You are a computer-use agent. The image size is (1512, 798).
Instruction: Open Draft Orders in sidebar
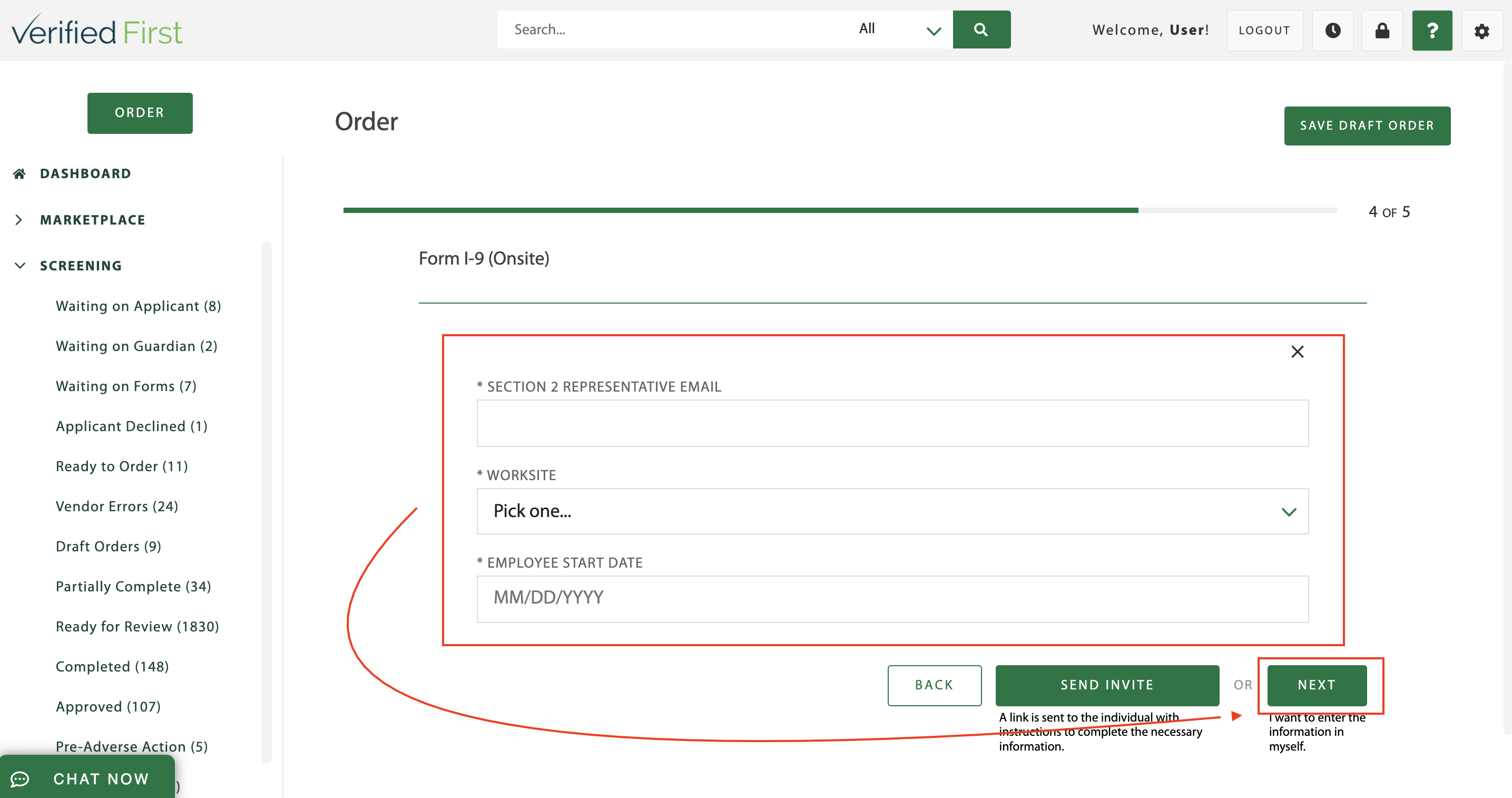(108, 547)
